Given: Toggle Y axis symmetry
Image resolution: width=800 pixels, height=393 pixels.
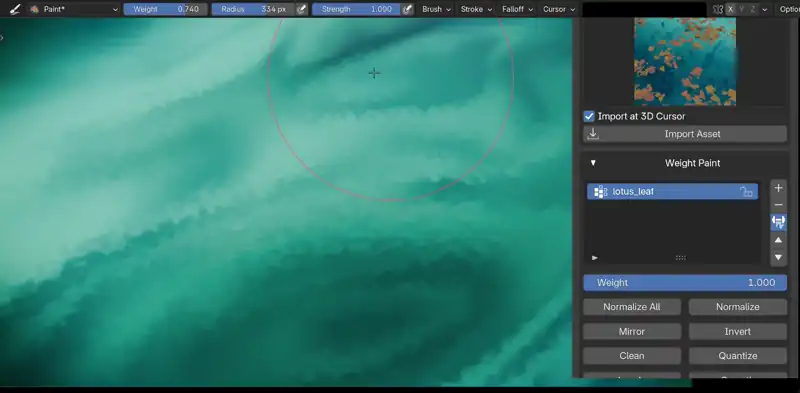Looking at the screenshot, I should click(742, 9).
